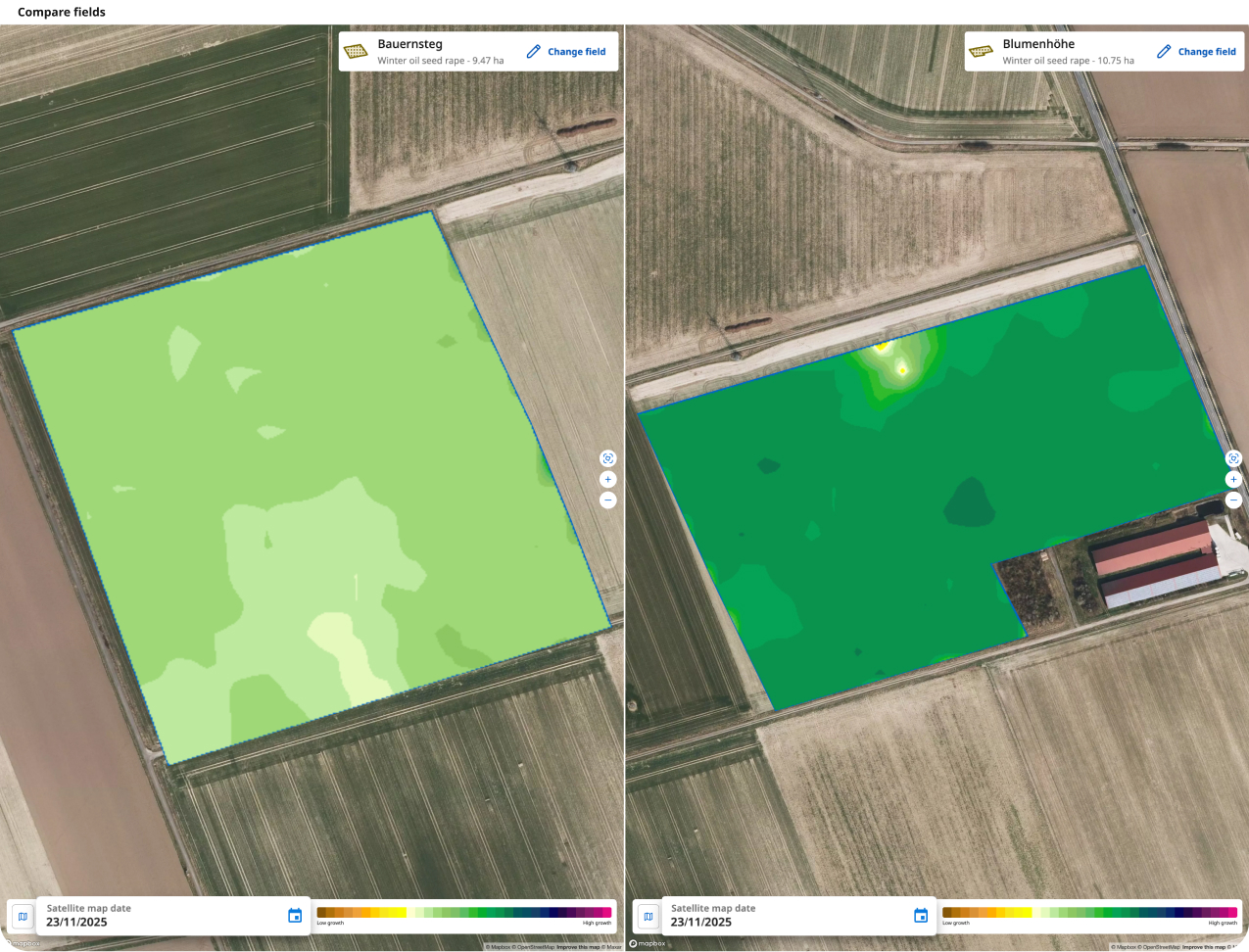Click the Blumenhöhe field crop icon
The height and width of the screenshot is (952, 1249).
pyautogui.click(x=981, y=52)
